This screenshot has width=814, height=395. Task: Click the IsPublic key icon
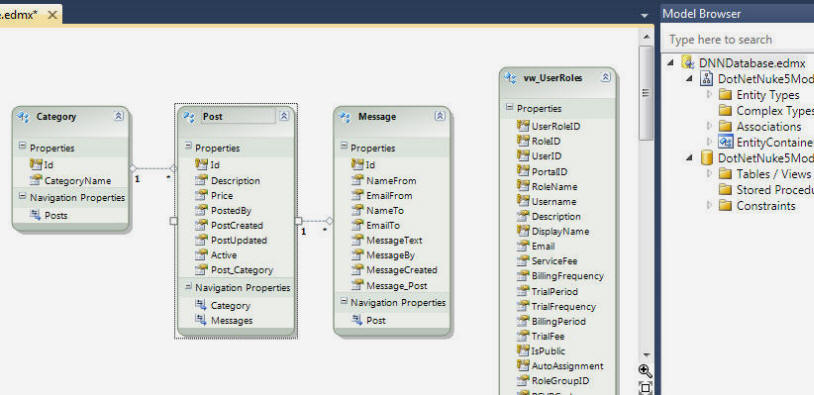pos(523,351)
